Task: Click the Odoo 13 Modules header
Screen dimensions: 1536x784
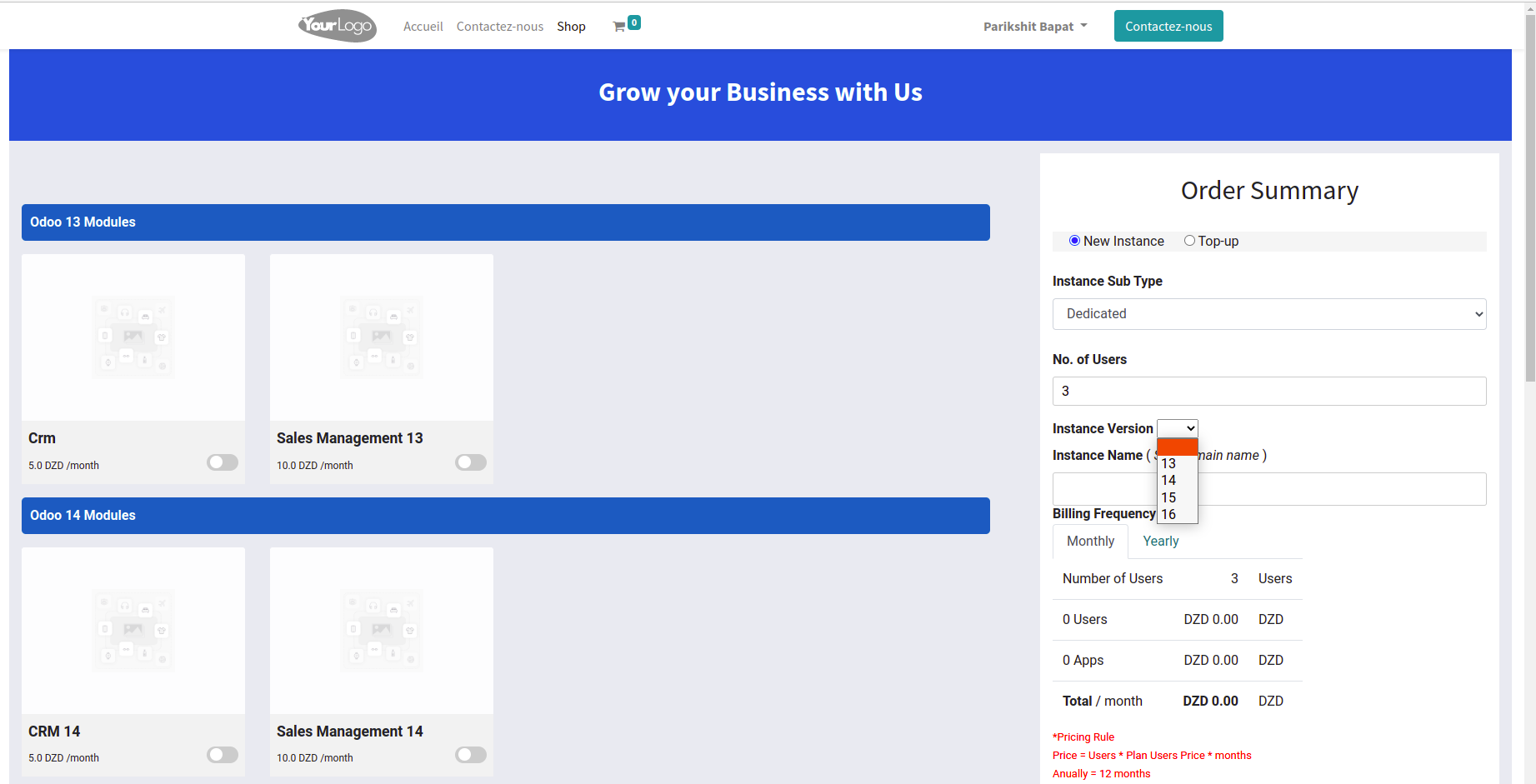Action: click(506, 222)
